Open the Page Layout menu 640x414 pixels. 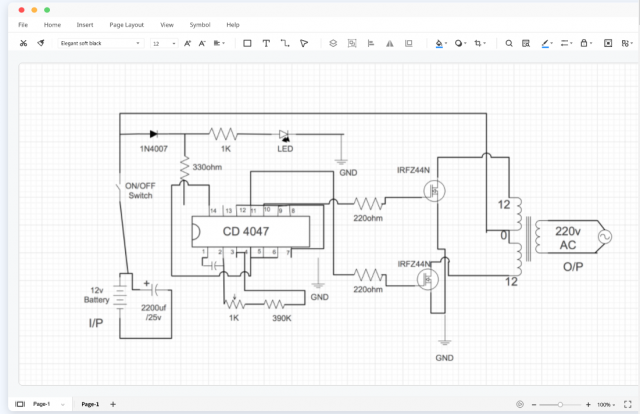[127, 24]
